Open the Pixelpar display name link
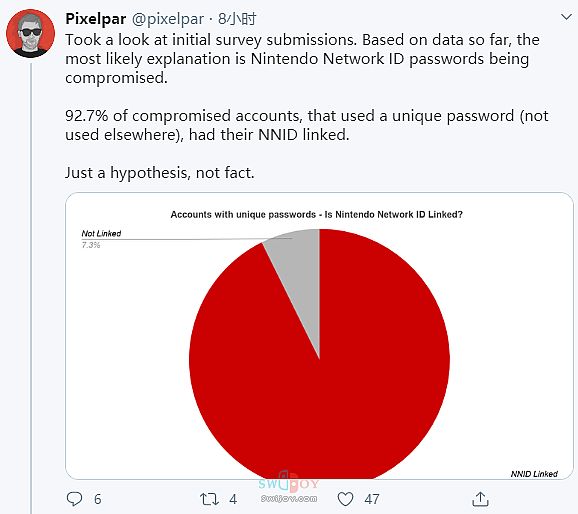Viewport: 578px width, 514px height. click(95, 19)
